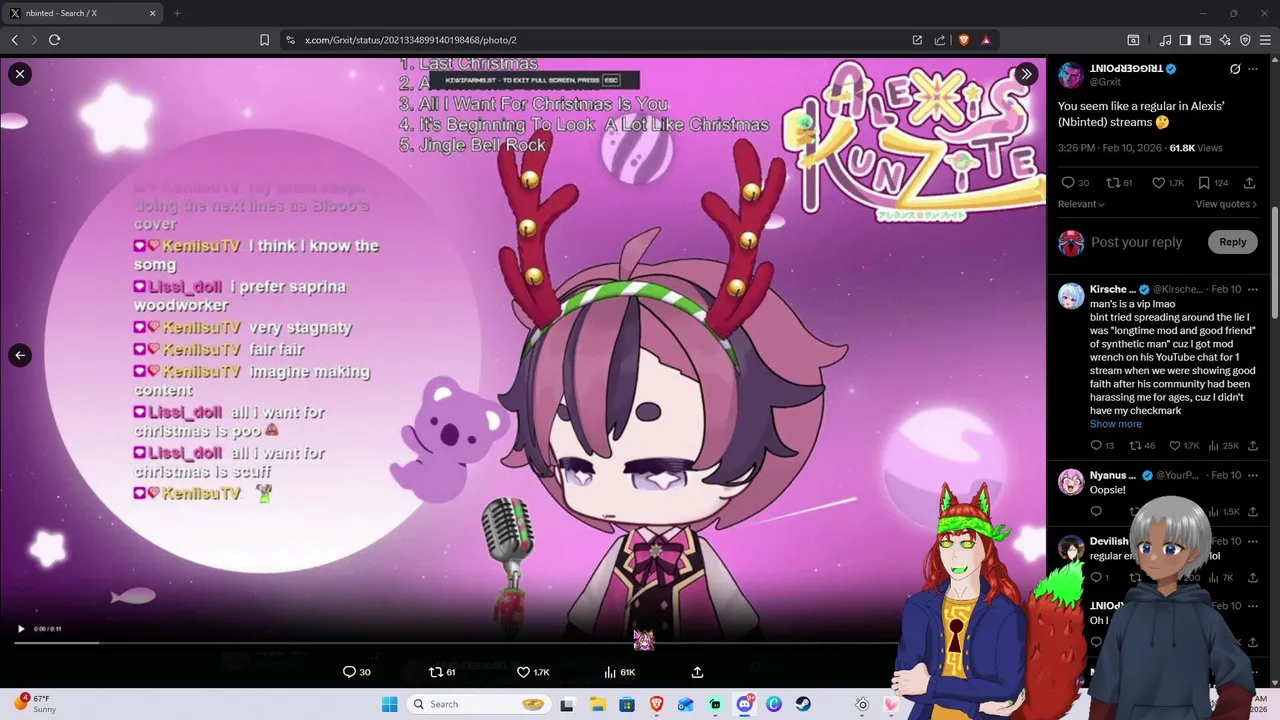
Task: Open Nyanus profile name
Action: pos(1112,475)
